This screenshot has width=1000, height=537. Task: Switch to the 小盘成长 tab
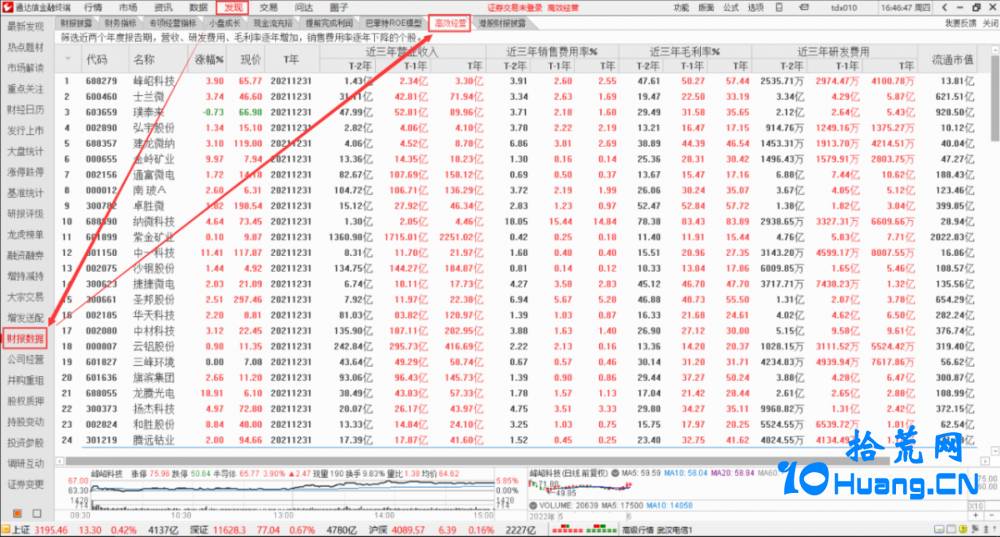(x=224, y=24)
